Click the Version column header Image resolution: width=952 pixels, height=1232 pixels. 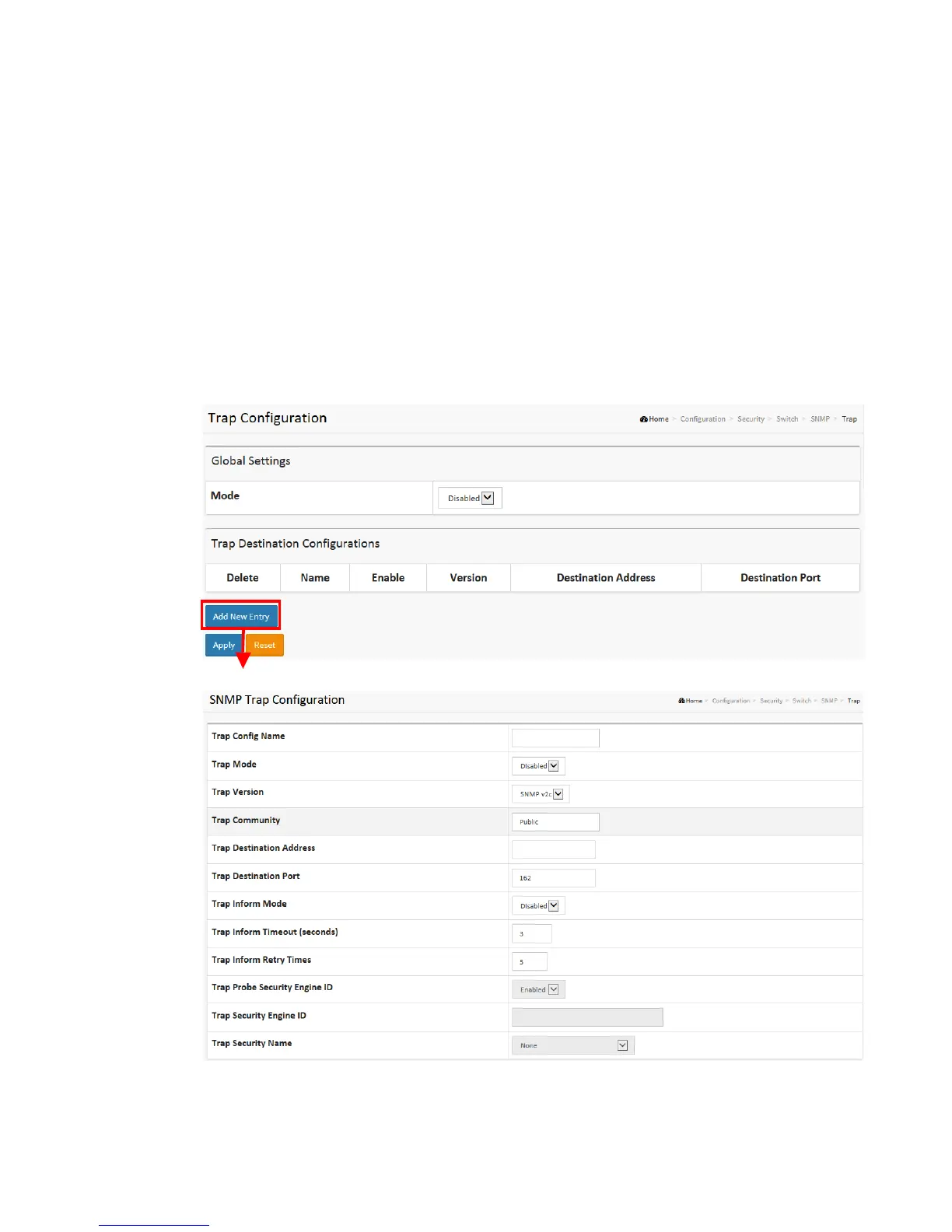coord(468,578)
